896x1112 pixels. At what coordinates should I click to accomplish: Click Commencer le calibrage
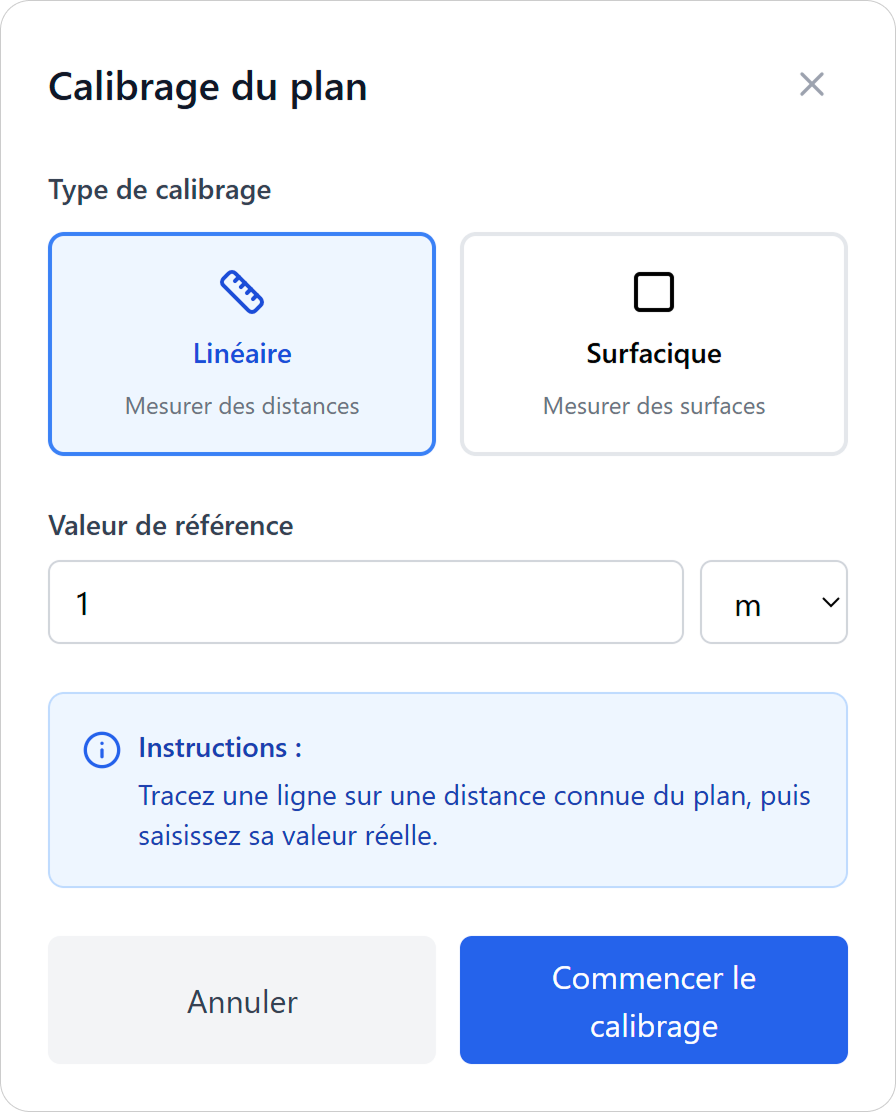tap(654, 999)
